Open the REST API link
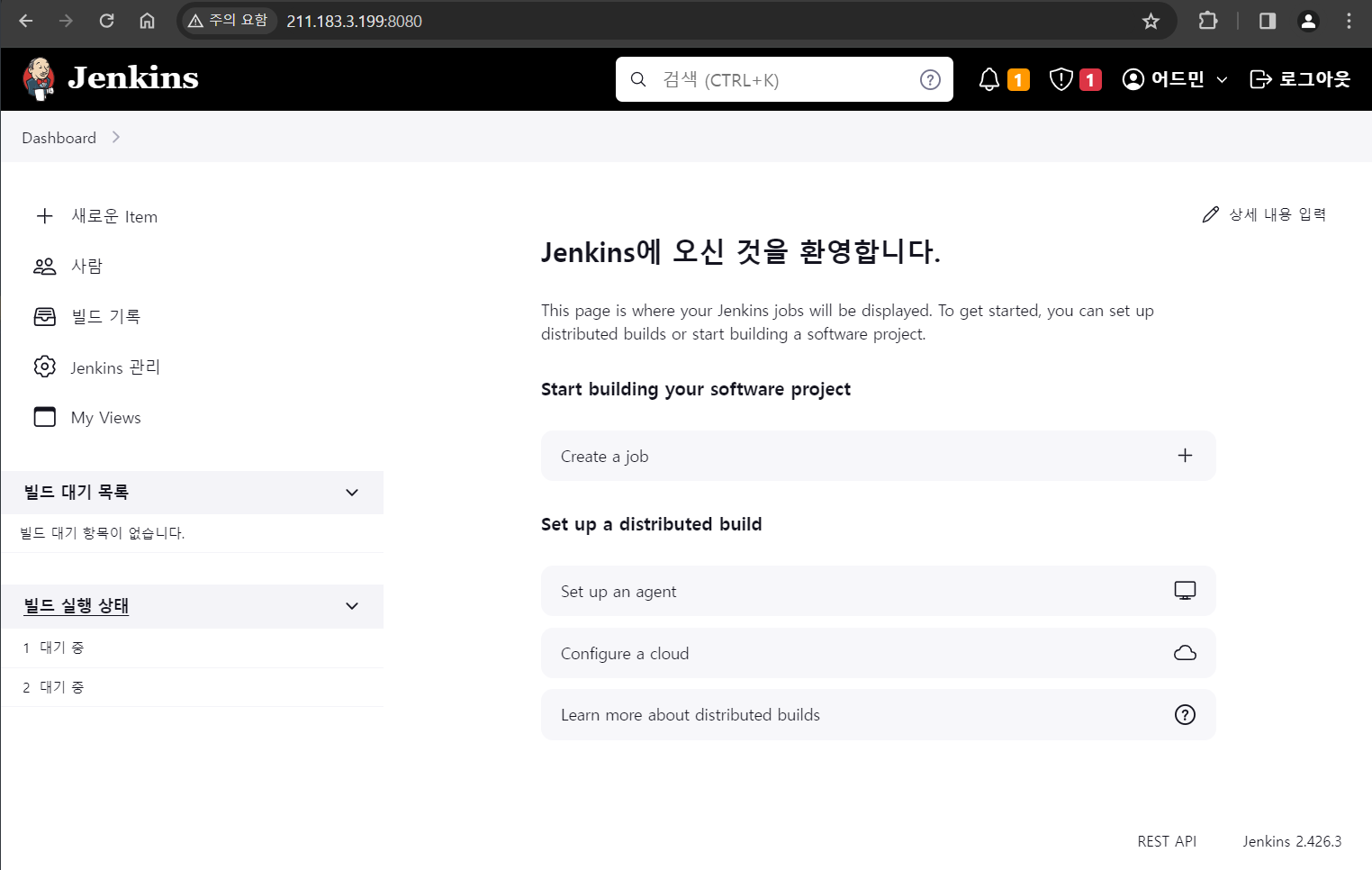The image size is (1372, 870). 1167,841
